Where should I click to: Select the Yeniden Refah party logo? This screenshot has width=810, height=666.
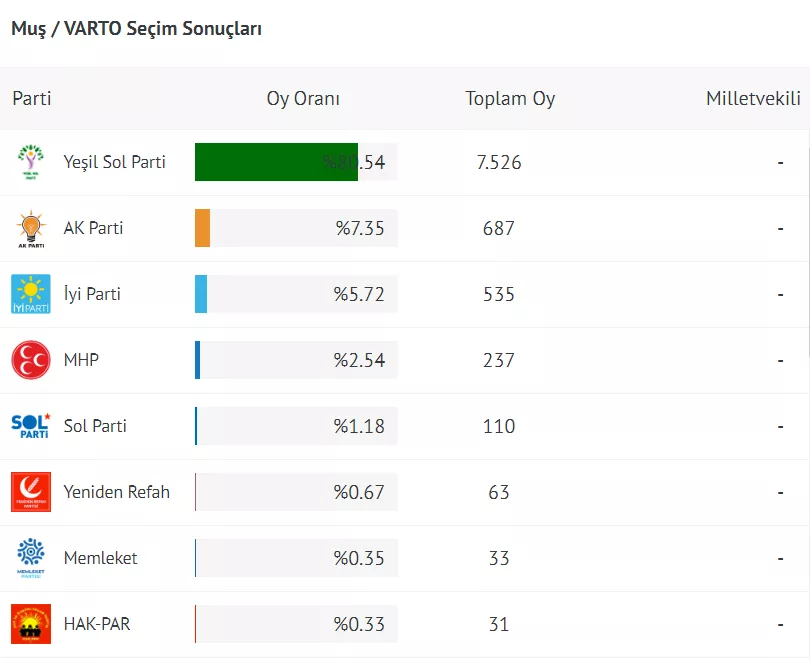click(x=31, y=492)
